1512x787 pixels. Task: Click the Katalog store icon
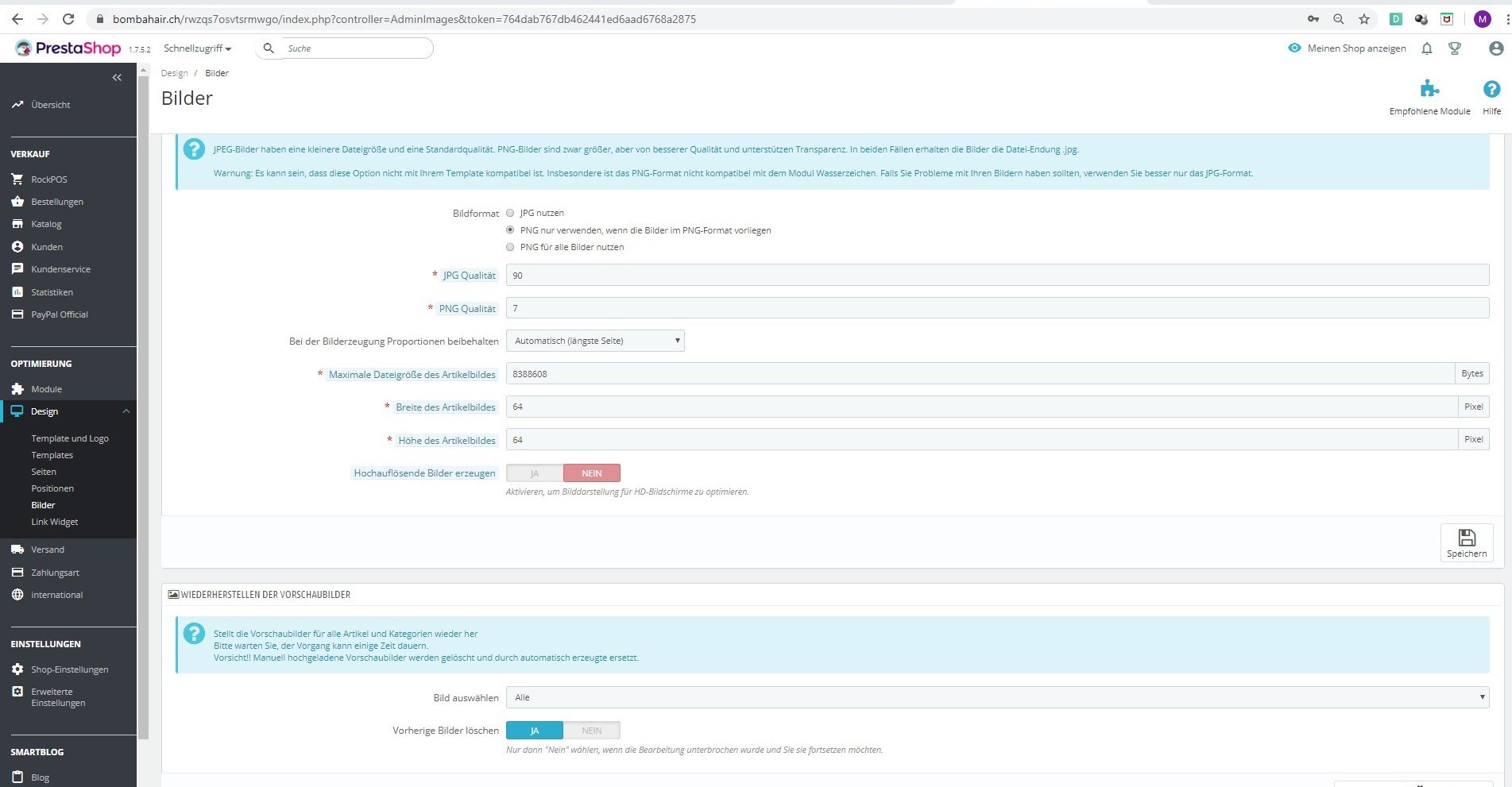(17, 224)
